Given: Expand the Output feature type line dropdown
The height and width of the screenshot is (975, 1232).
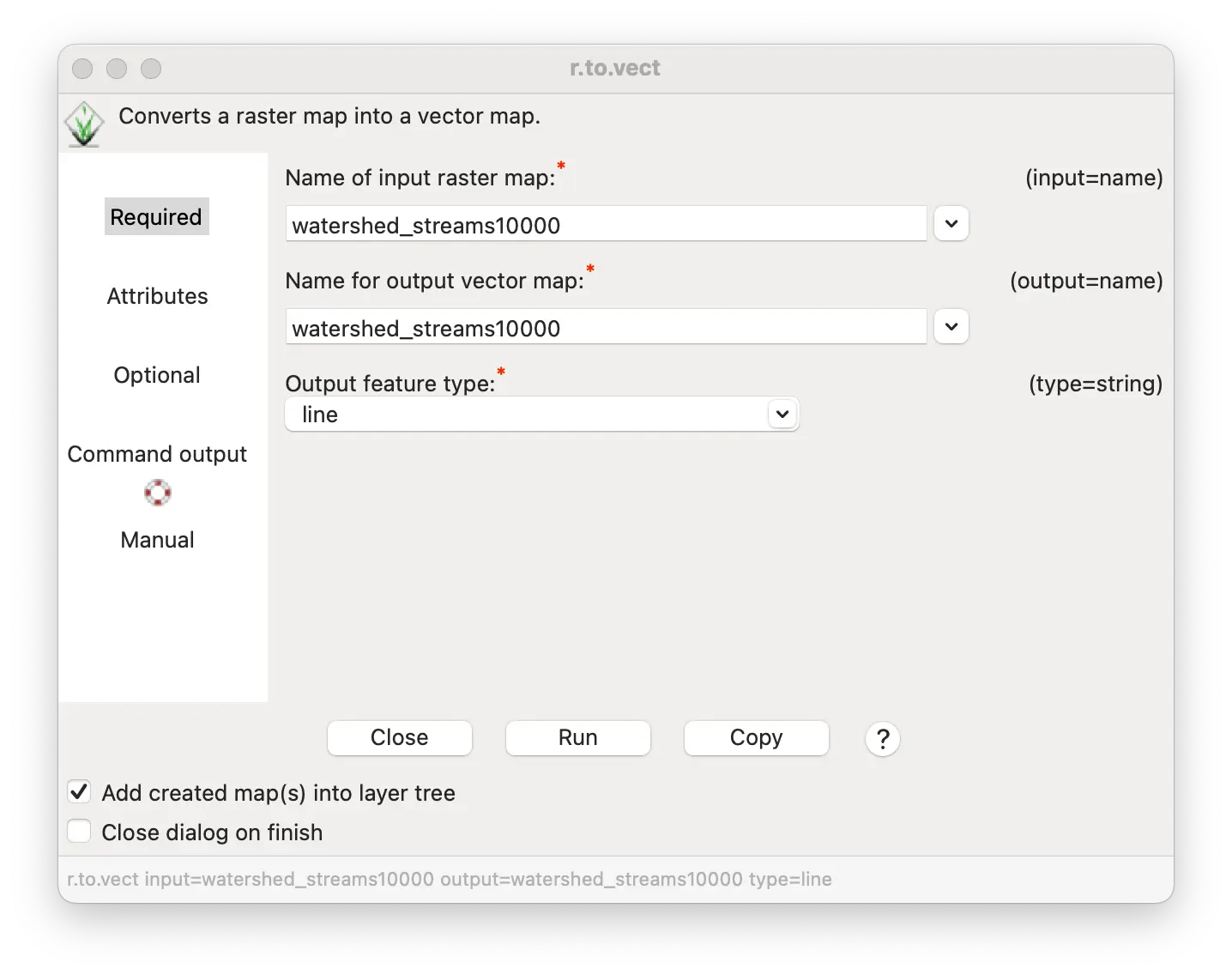Looking at the screenshot, I should (x=542, y=415).
